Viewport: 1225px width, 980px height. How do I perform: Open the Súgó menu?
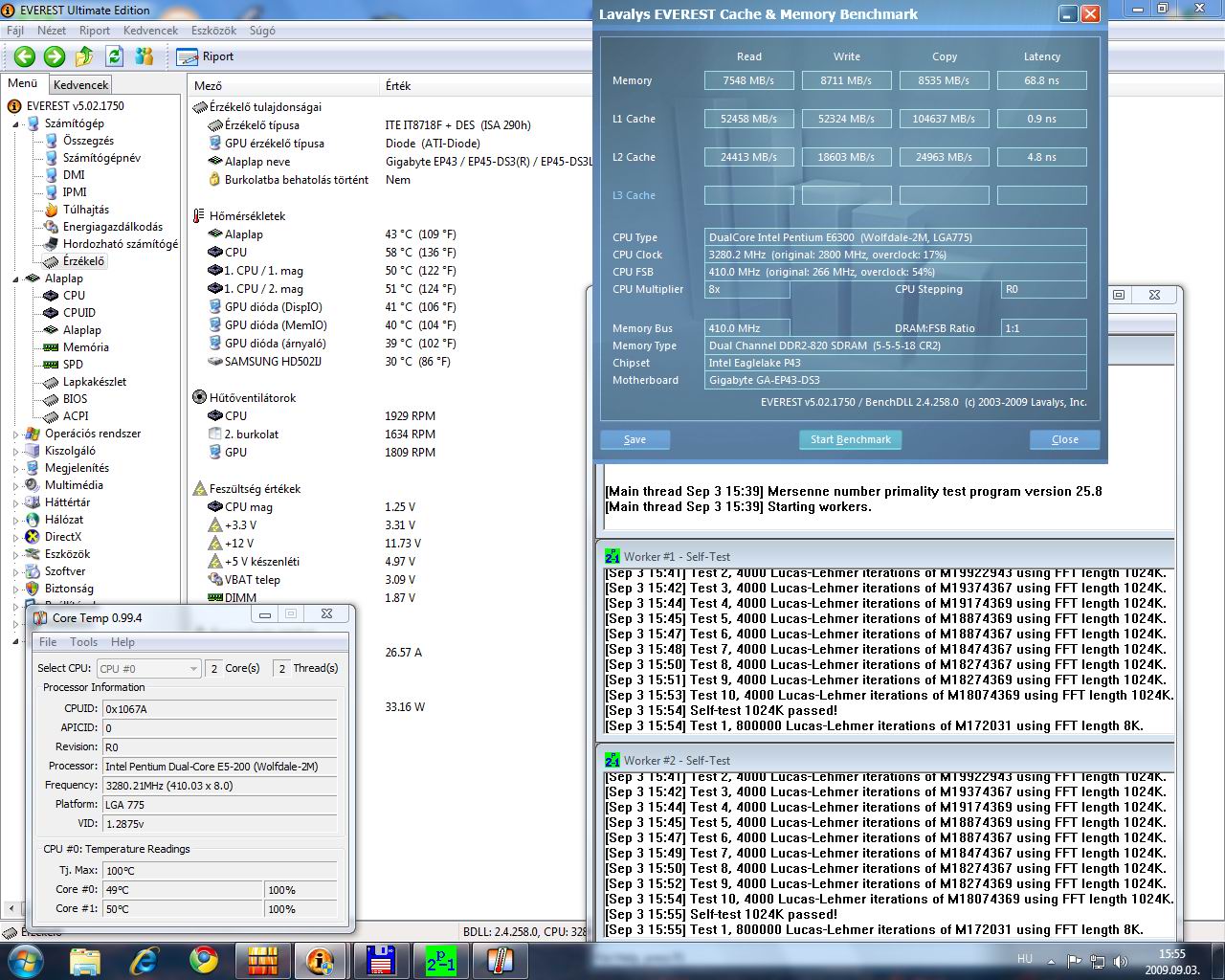point(262,31)
